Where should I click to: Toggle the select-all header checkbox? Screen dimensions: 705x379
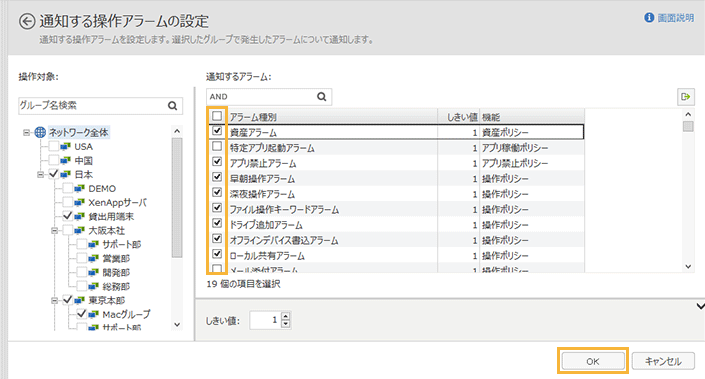click(x=217, y=116)
